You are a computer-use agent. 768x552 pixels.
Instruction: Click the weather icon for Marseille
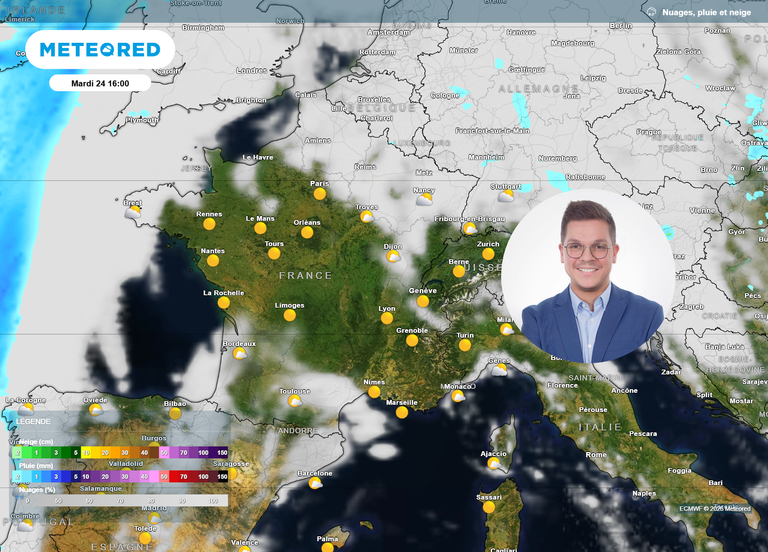(x=401, y=412)
